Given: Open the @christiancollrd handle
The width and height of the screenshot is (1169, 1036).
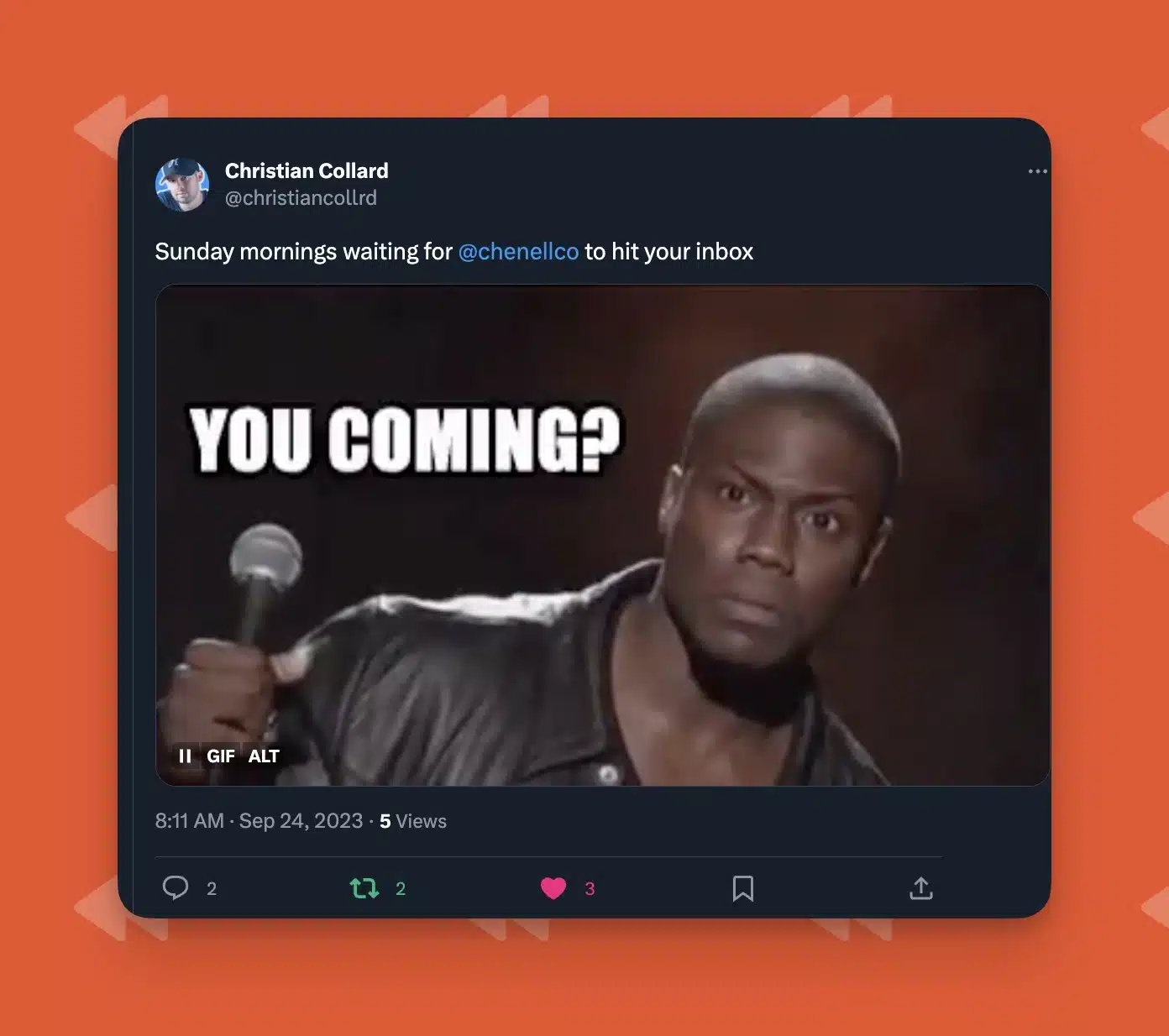Looking at the screenshot, I should point(301,198).
